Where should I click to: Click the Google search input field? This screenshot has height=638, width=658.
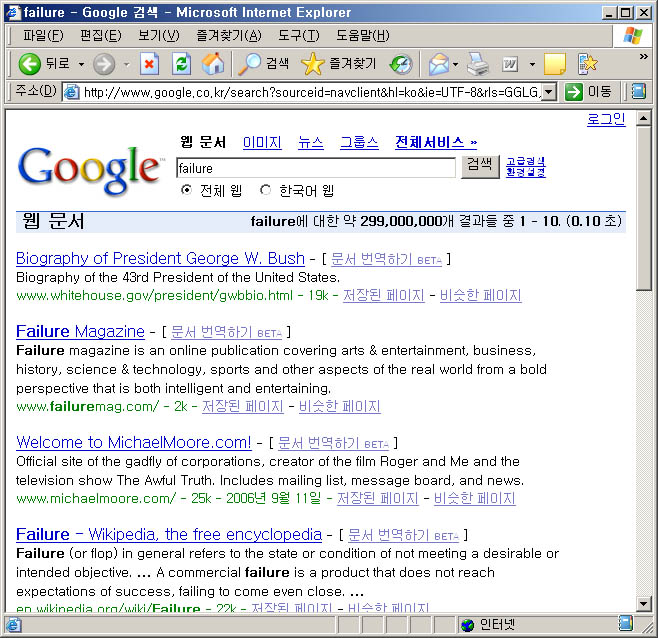tap(316, 168)
